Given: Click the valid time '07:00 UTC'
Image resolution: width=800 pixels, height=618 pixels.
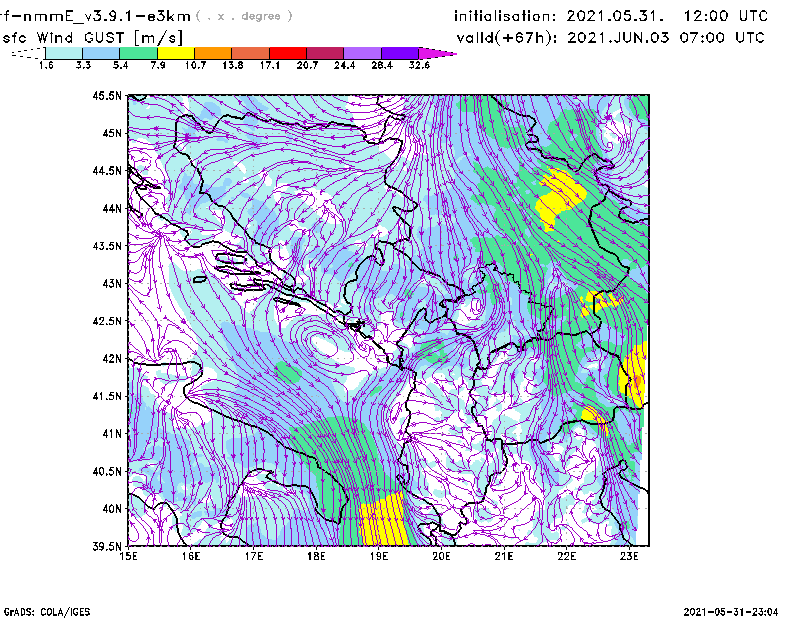Looking at the screenshot, I should (722, 38).
